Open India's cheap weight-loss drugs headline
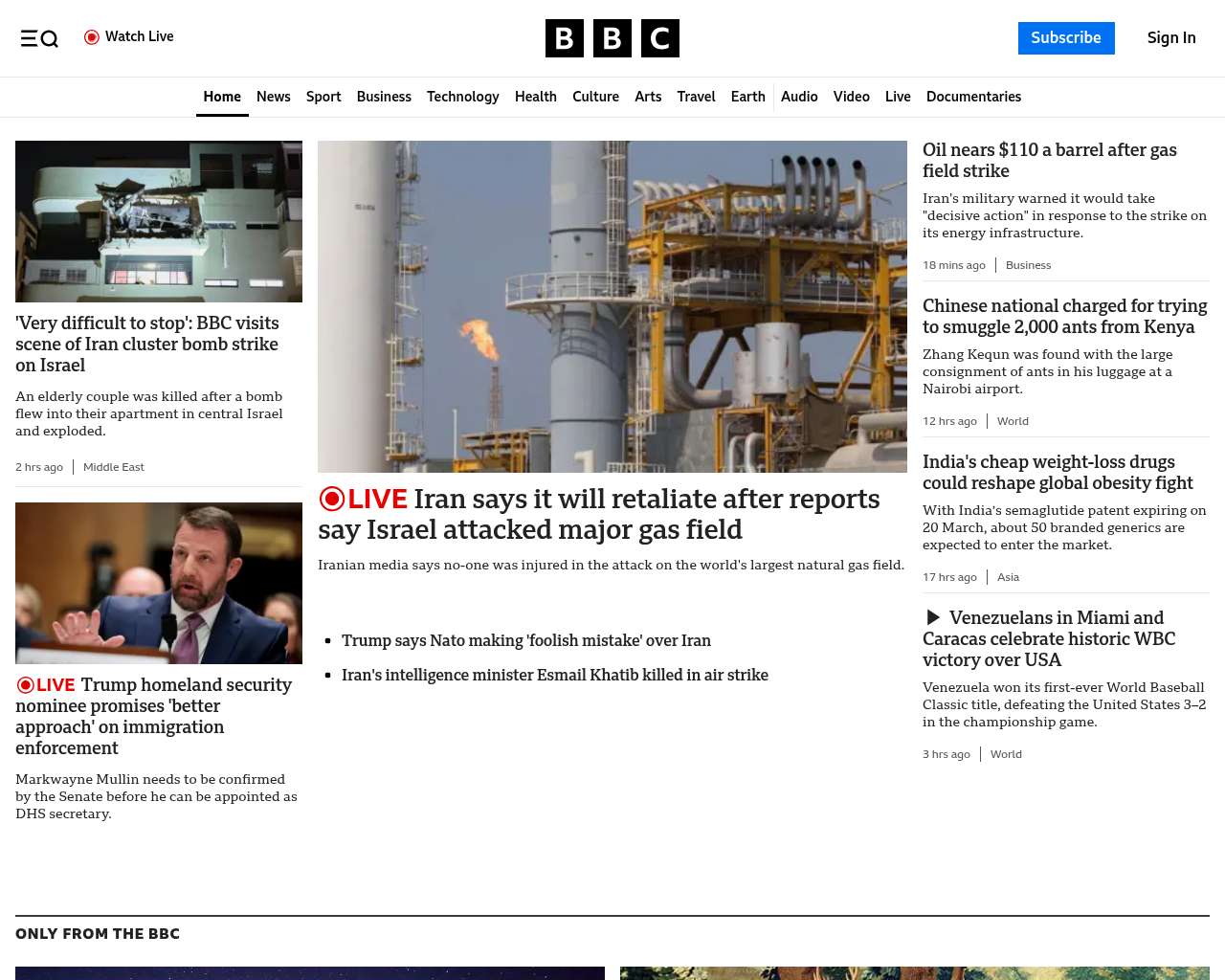The height and width of the screenshot is (980, 1225). 1058,472
